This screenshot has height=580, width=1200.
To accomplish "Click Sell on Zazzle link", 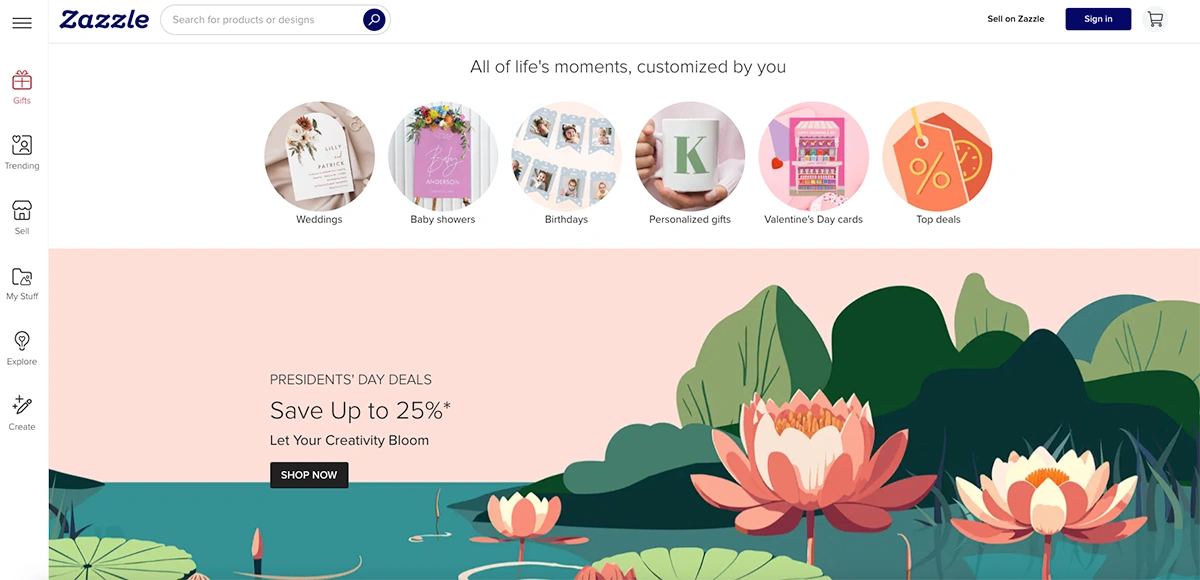I will click(x=1016, y=19).
